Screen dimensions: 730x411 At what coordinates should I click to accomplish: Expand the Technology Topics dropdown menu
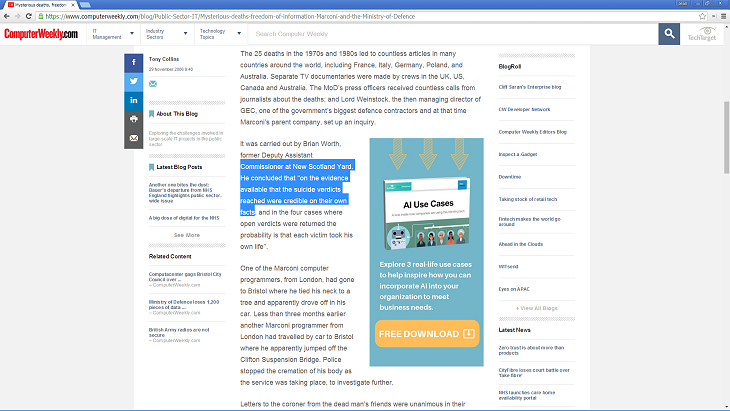pyautogui.click(x=221, y=34)
